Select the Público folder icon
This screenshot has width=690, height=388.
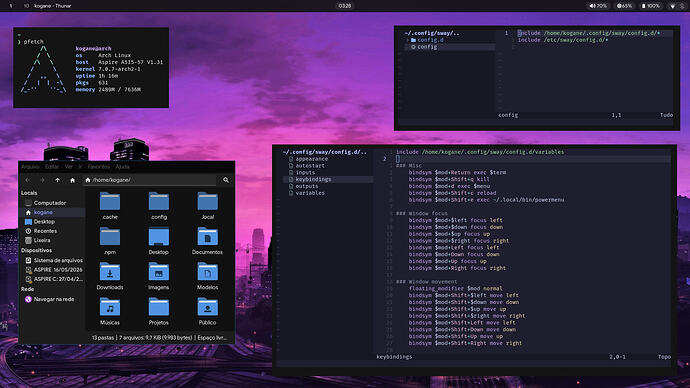(208, 307)
